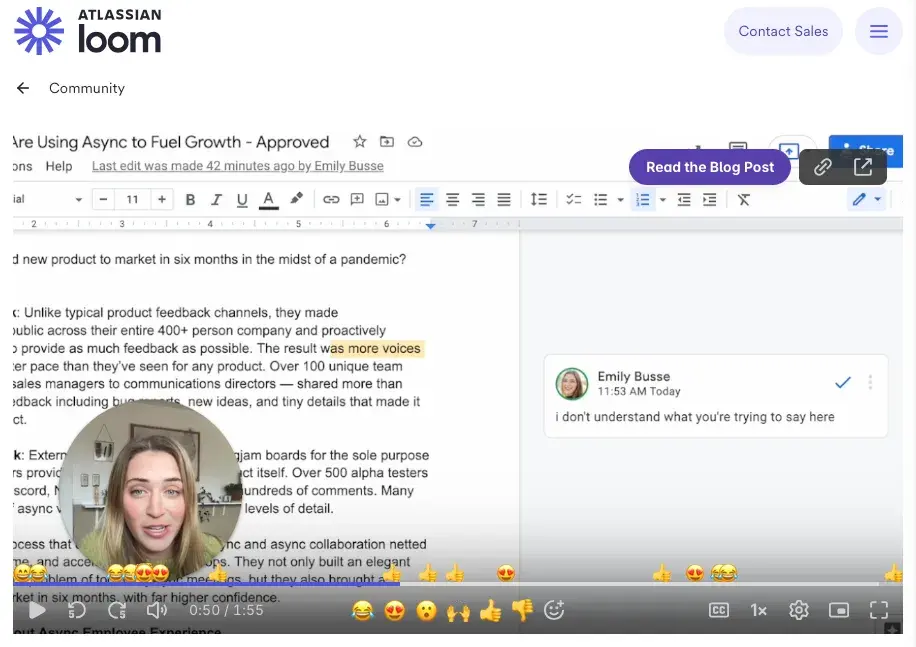Screen dimensions: 916x647
Task: Open the video in a new tab
Action: pyautogui.click(x=864, y=168)
